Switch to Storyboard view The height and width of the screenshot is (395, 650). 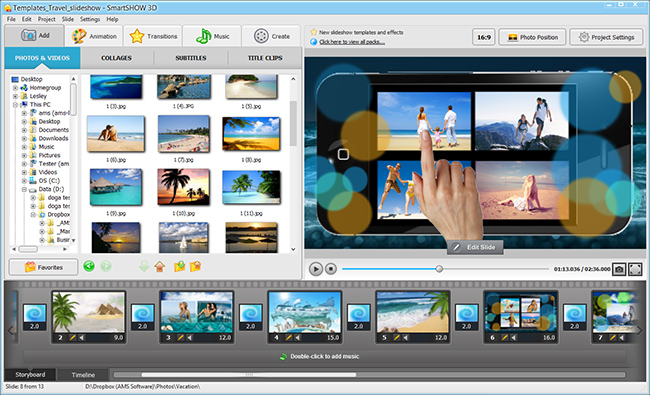pos(30,375)
